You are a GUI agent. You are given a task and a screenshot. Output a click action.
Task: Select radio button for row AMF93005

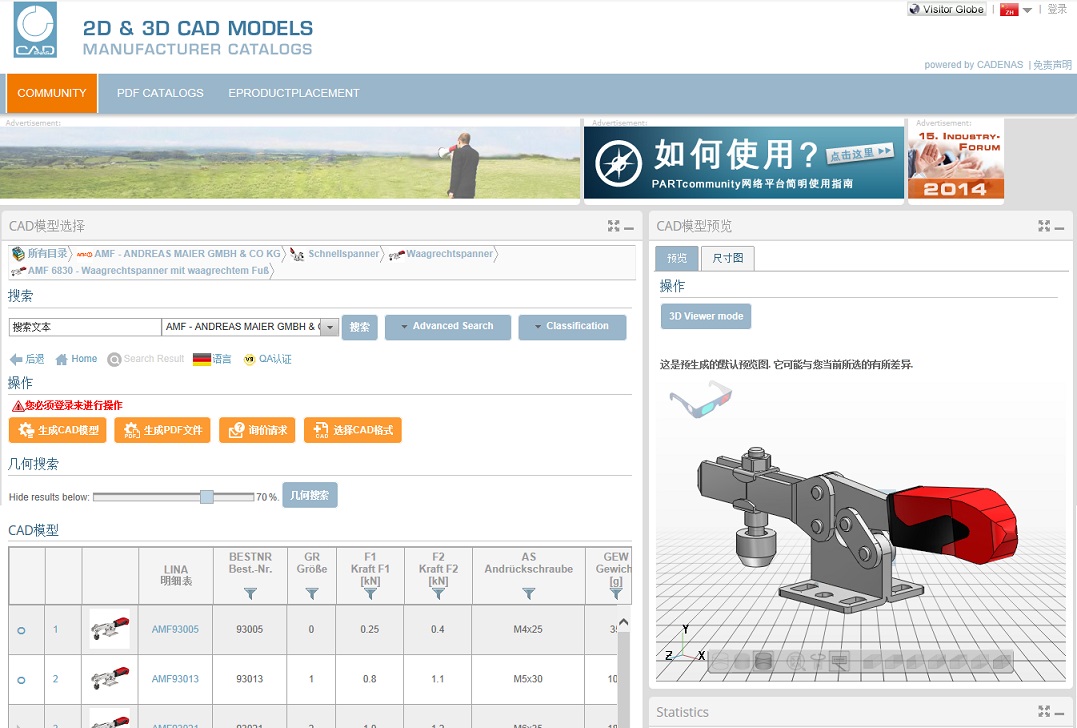point(22,630)
